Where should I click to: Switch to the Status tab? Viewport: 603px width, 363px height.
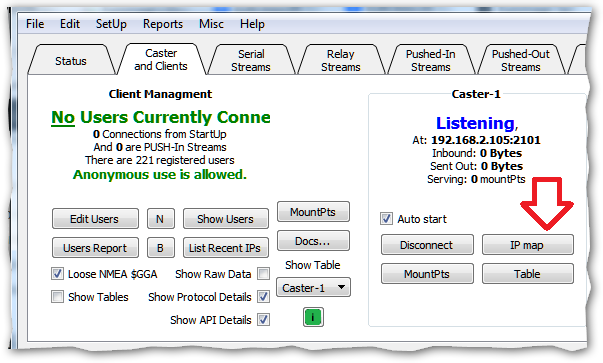pyautogui.click(x=71, y=60)
